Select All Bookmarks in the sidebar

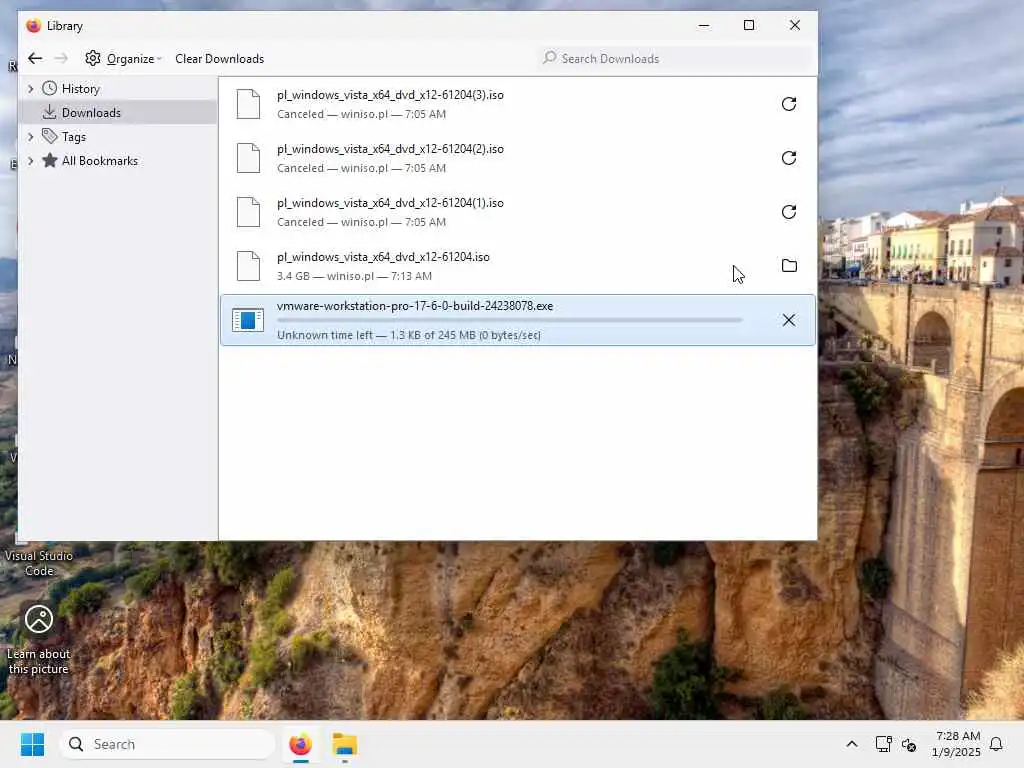99,161
